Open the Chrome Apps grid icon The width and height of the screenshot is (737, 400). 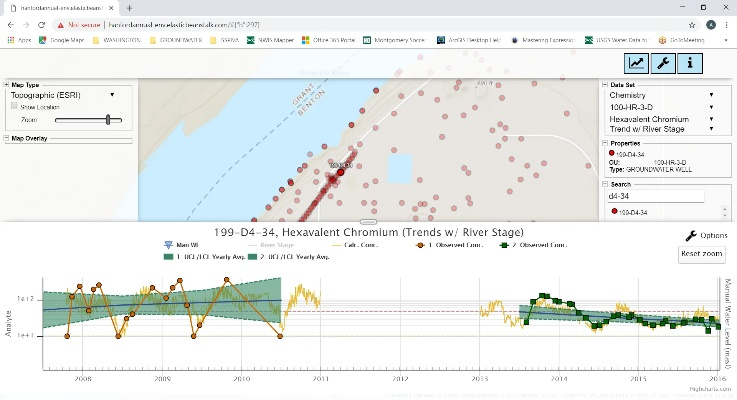point(11,40)
